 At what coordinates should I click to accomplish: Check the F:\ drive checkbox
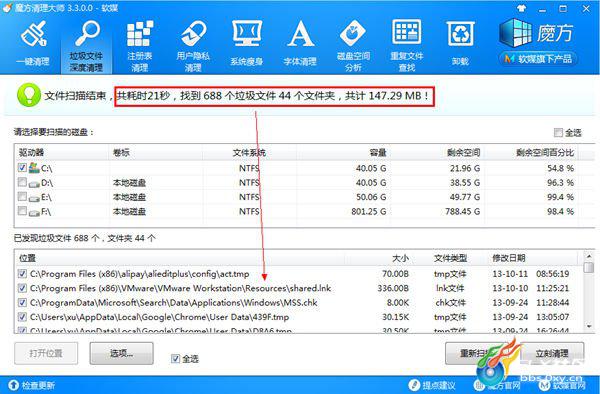click(x=22, y=211)
